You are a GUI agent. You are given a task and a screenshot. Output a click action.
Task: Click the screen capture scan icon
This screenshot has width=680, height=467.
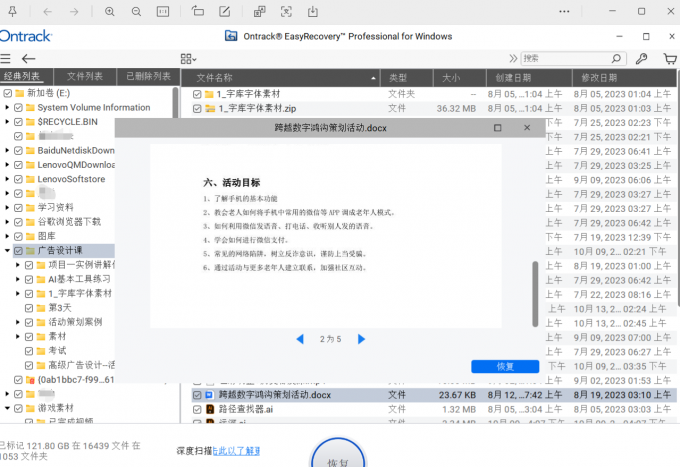point(286,12)
